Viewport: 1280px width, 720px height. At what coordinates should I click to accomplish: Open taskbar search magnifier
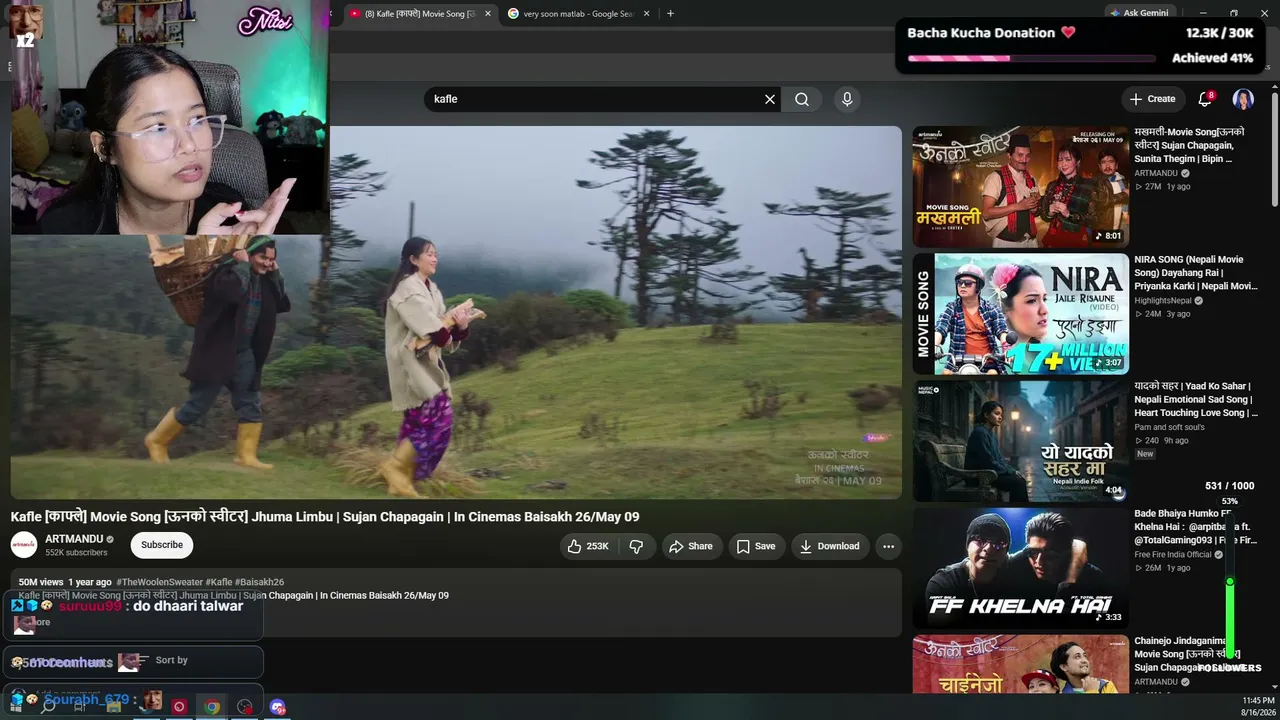(47, 706)
